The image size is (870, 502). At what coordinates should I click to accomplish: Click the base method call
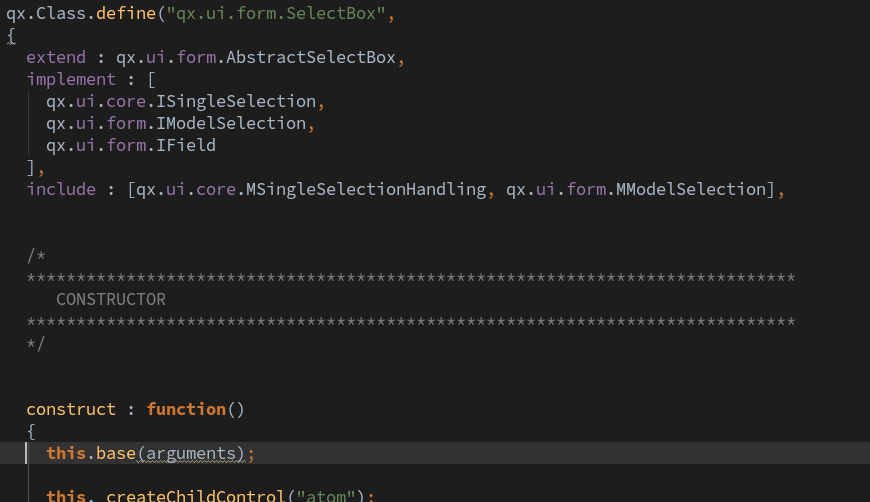(x=116, y=453)
